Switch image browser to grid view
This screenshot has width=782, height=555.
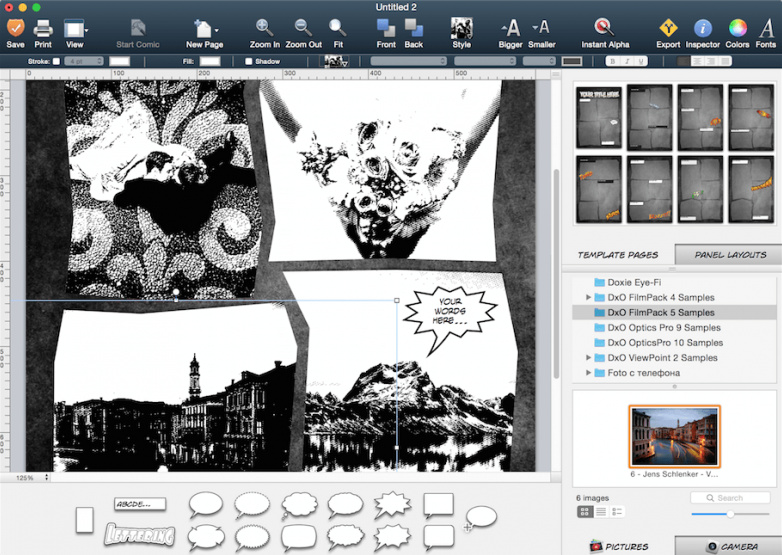(x=584, y=512)
